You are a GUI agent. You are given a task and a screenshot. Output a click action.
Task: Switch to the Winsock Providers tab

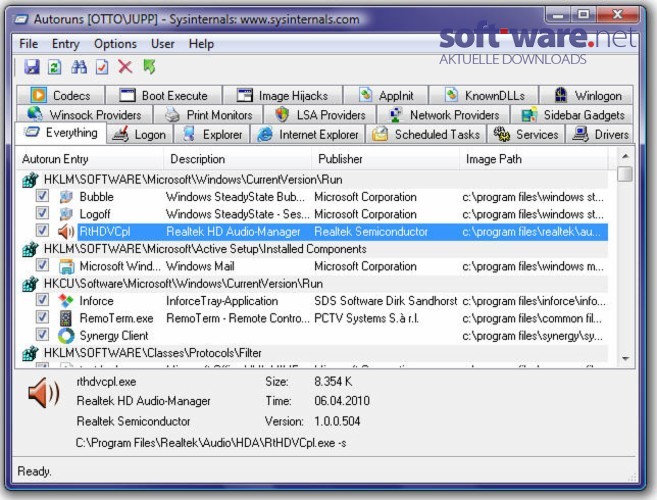(x=84, y=114)
